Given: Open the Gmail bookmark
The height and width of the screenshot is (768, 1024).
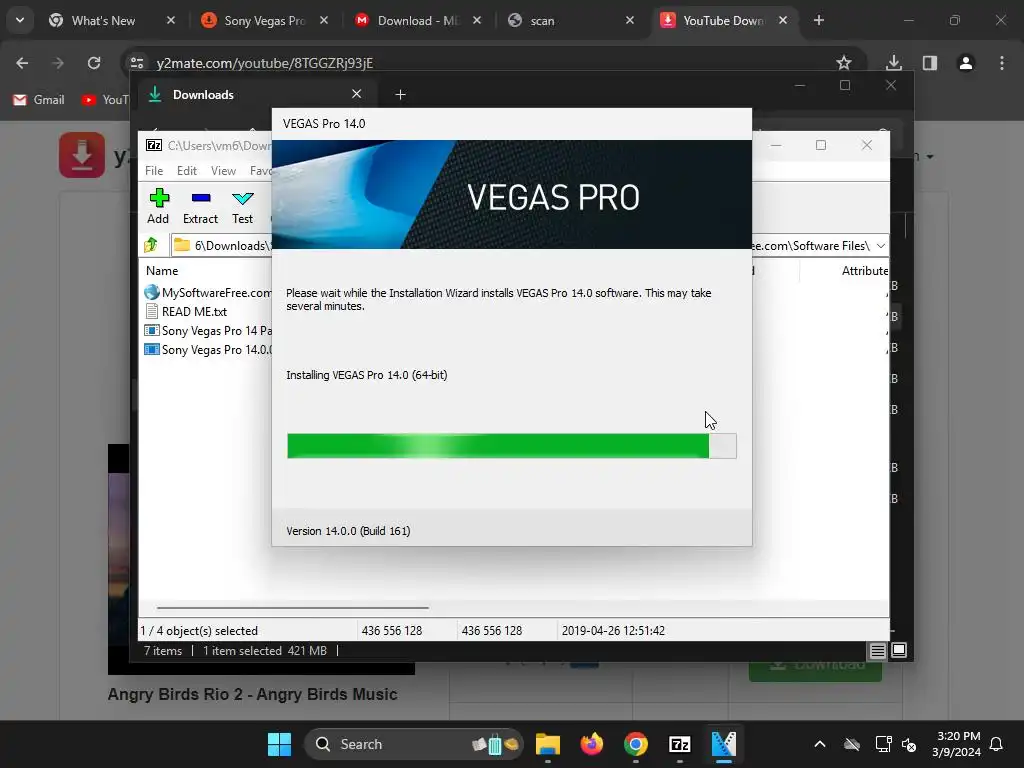Looking at the screenshot, I should coord(39,100).
